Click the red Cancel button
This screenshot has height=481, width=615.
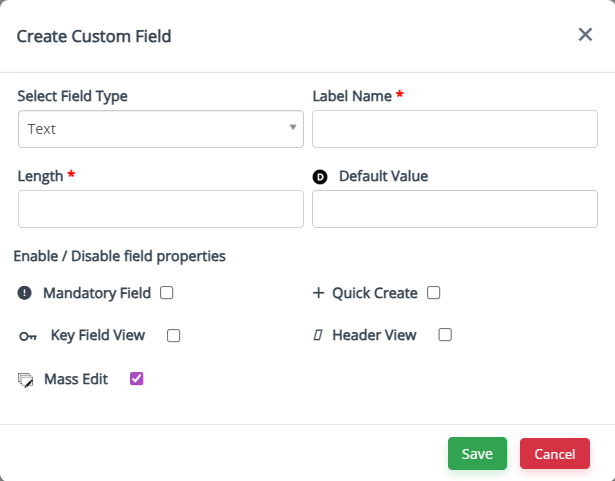(x=555, y=454)
